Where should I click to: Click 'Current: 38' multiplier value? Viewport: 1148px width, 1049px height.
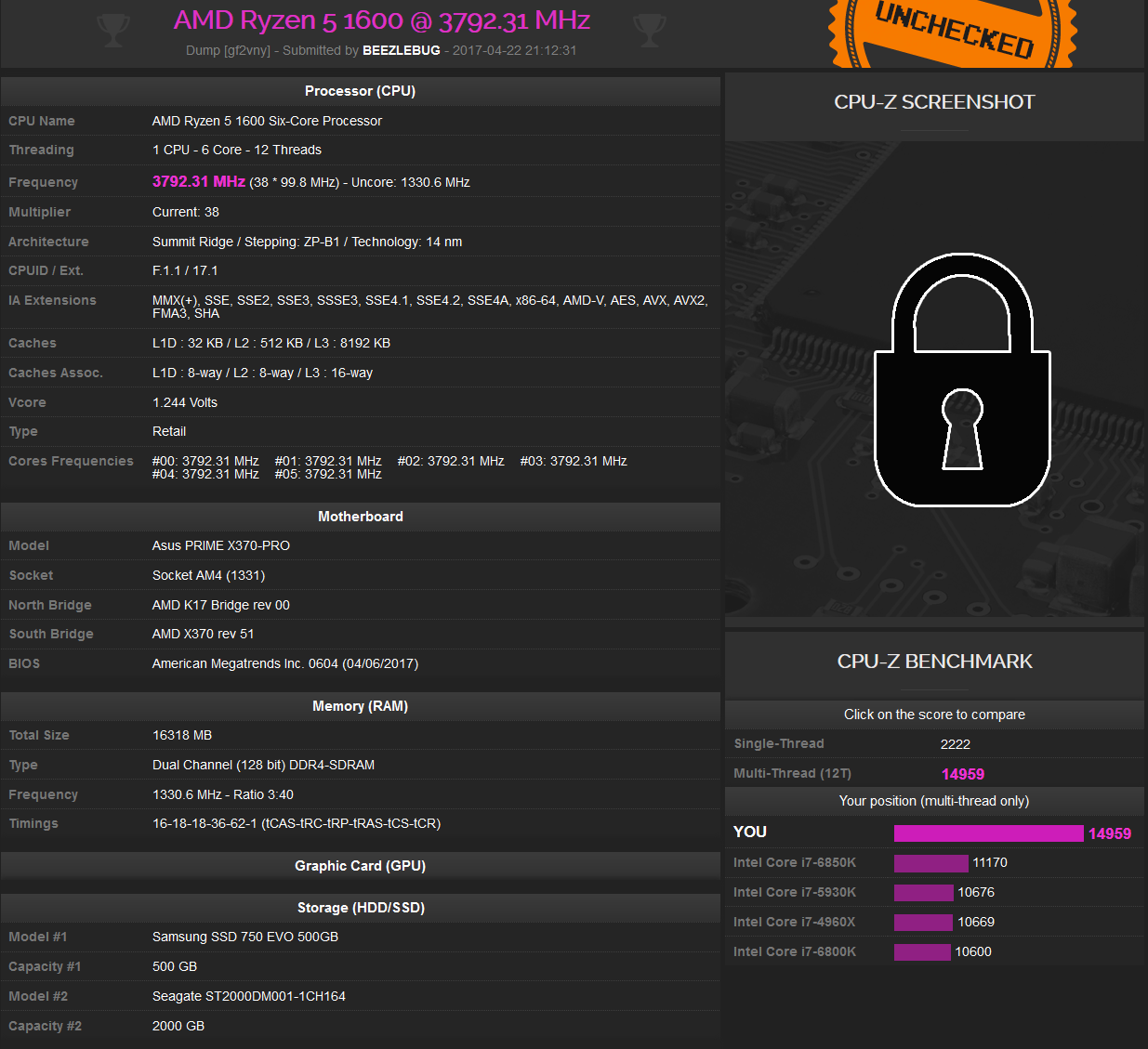pyautogui.click(x=186, y=212)
